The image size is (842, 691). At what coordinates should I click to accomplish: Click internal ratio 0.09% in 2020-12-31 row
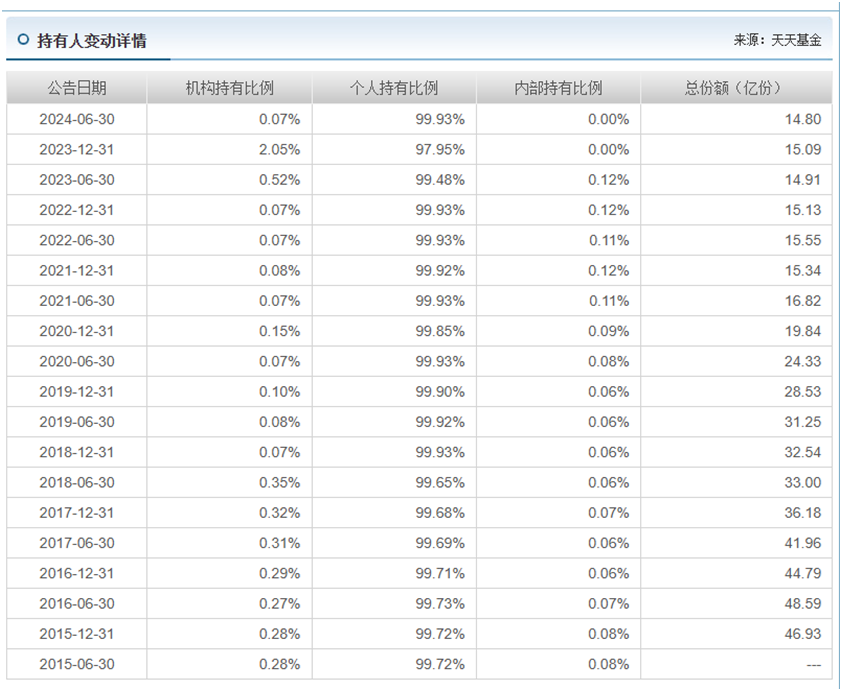tap(608, 331)
